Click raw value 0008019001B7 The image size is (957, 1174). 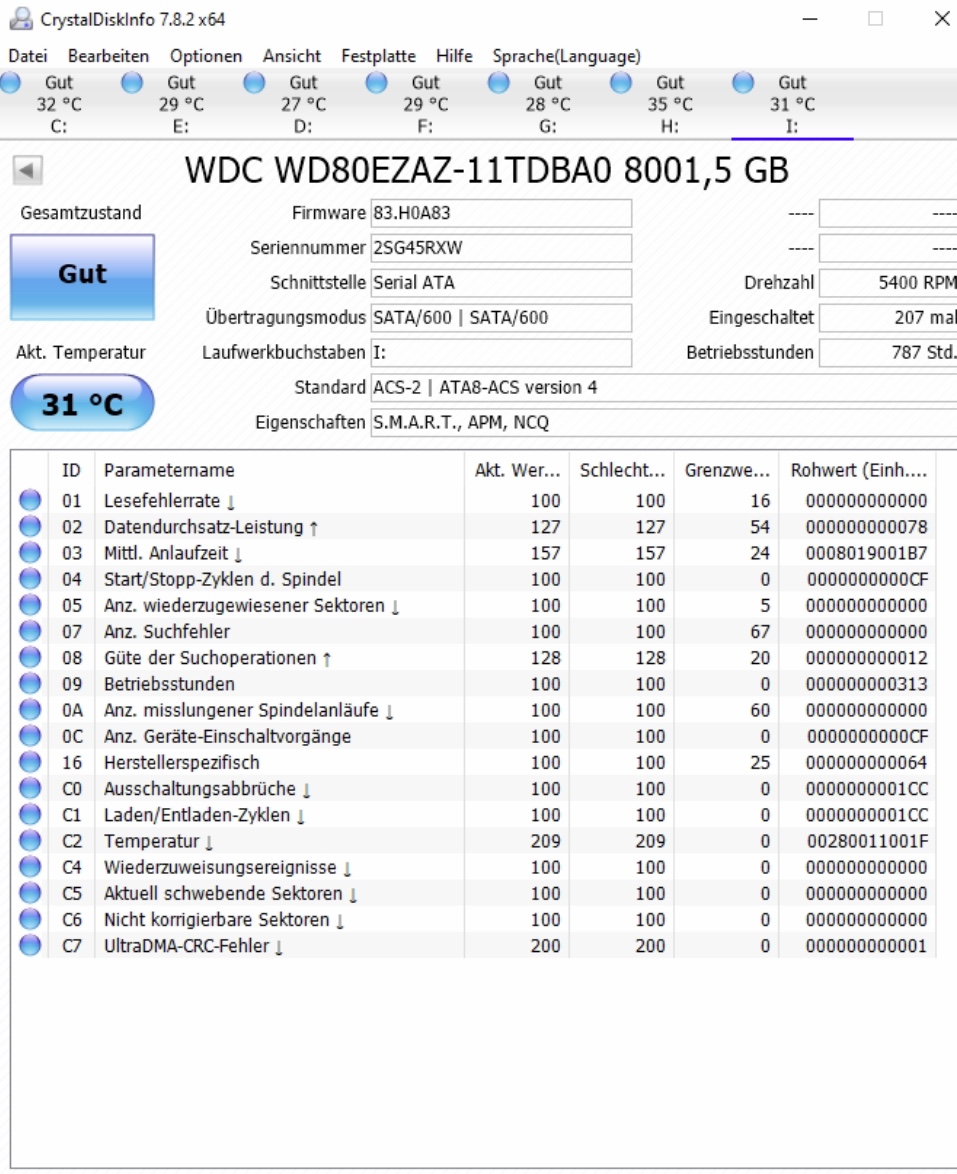866,553
